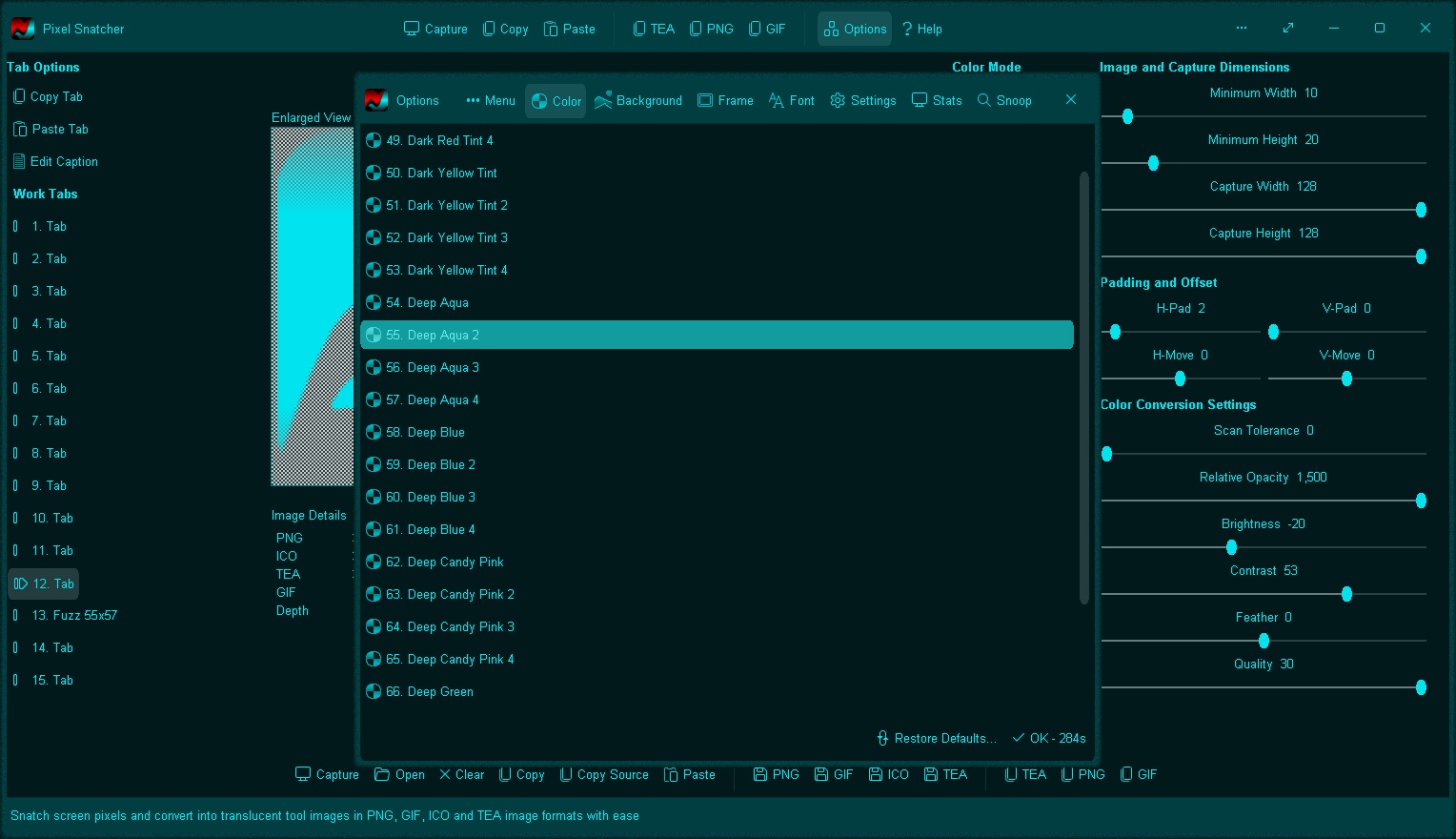Viewport: 1456px width, 839px height.
Task: Save the image as ICO
Action: (888, 774)
